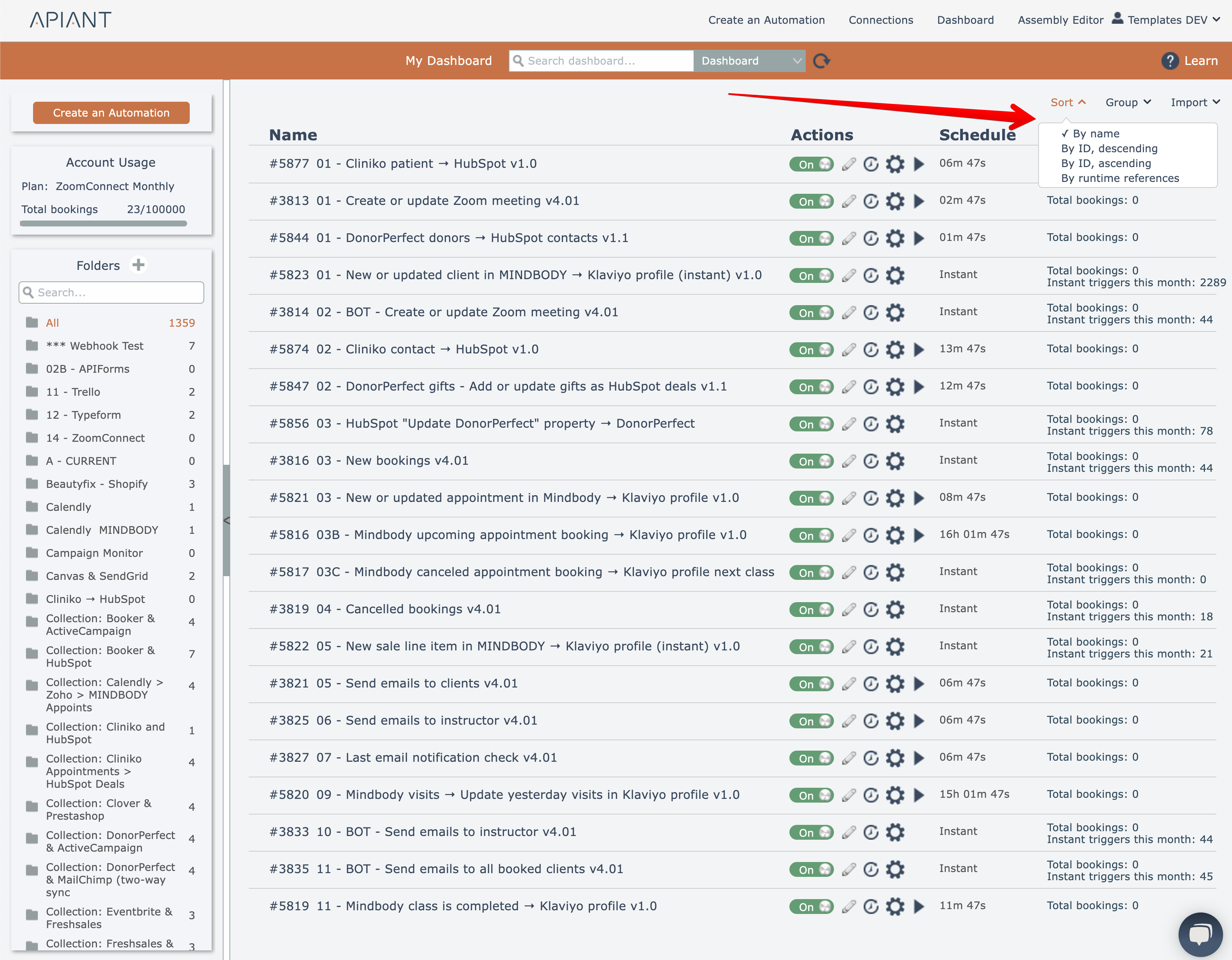Click the pencil edit icon for #5877 Cliniko patient
Image resolution: width=1232 pixels, height=960 pixels.
click(849, 164)
